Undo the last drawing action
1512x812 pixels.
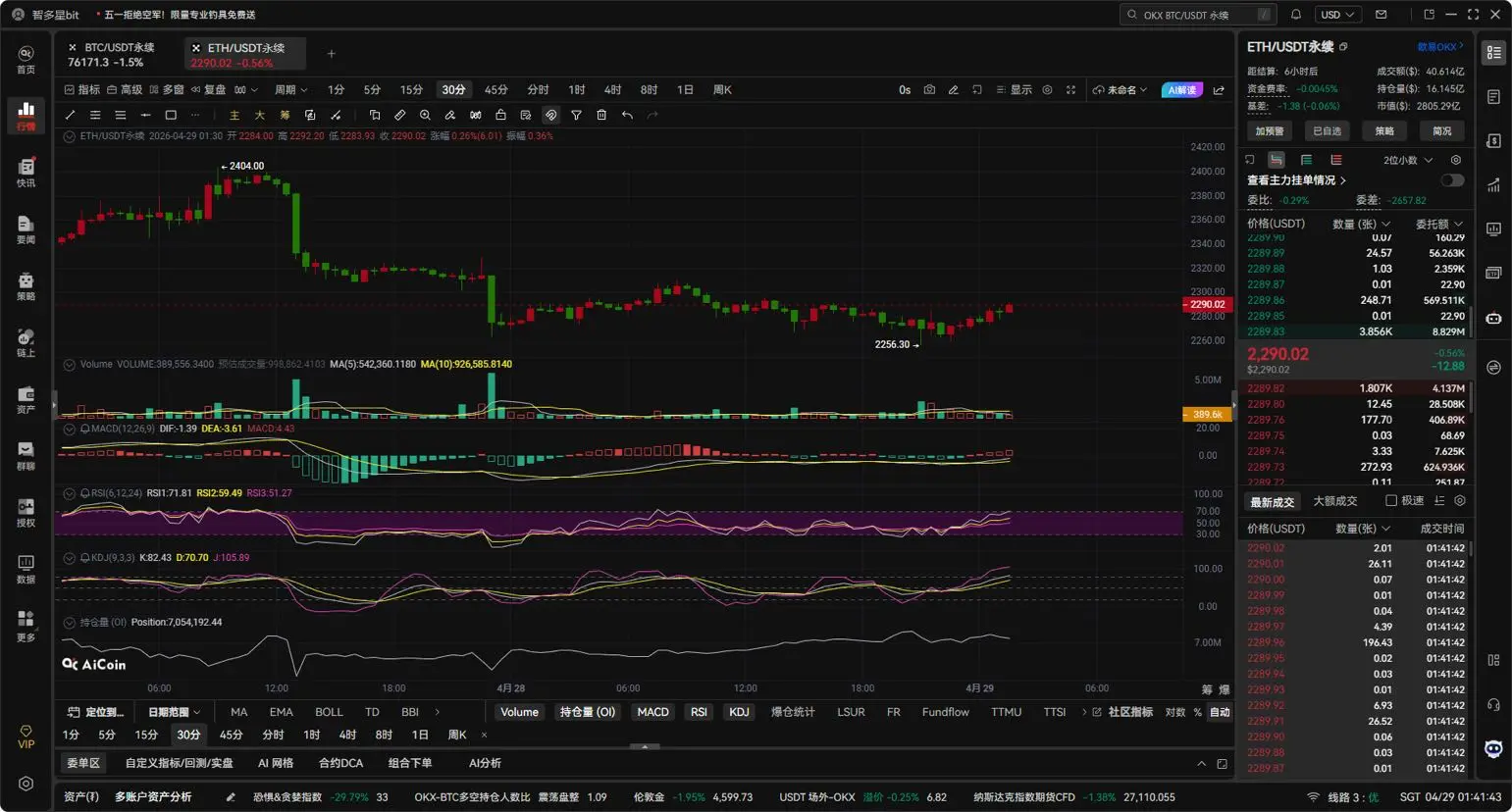pos(627,115)
